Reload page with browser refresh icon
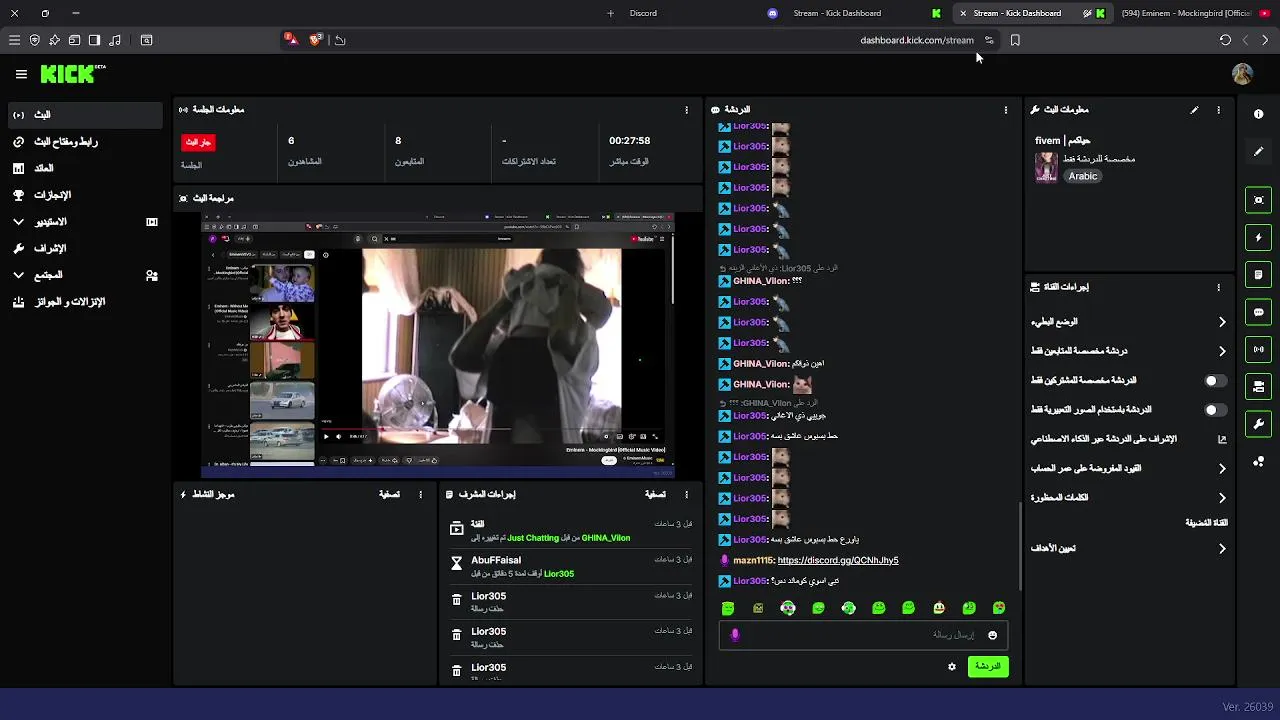 pyautogui.click(x=1225, y=40)
